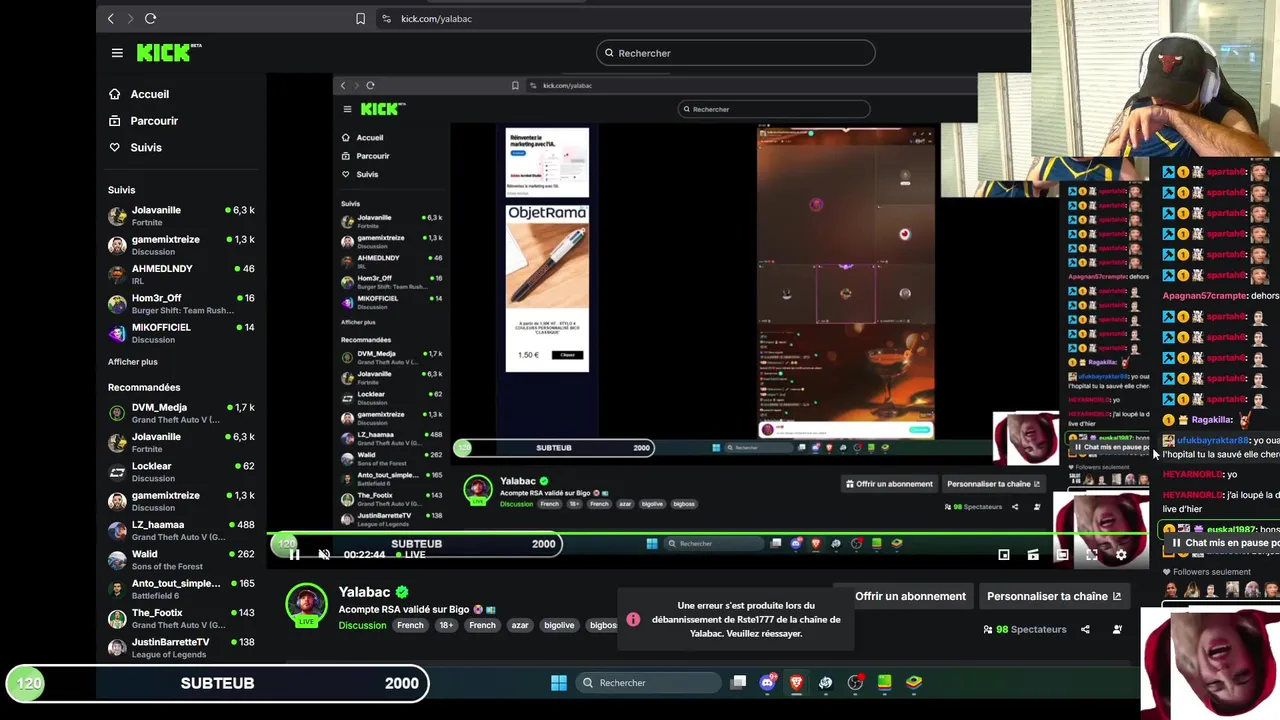Screen dimensions: 1280x720
Task: Open LZ_haamaa recommended channel
Action: 181,530
